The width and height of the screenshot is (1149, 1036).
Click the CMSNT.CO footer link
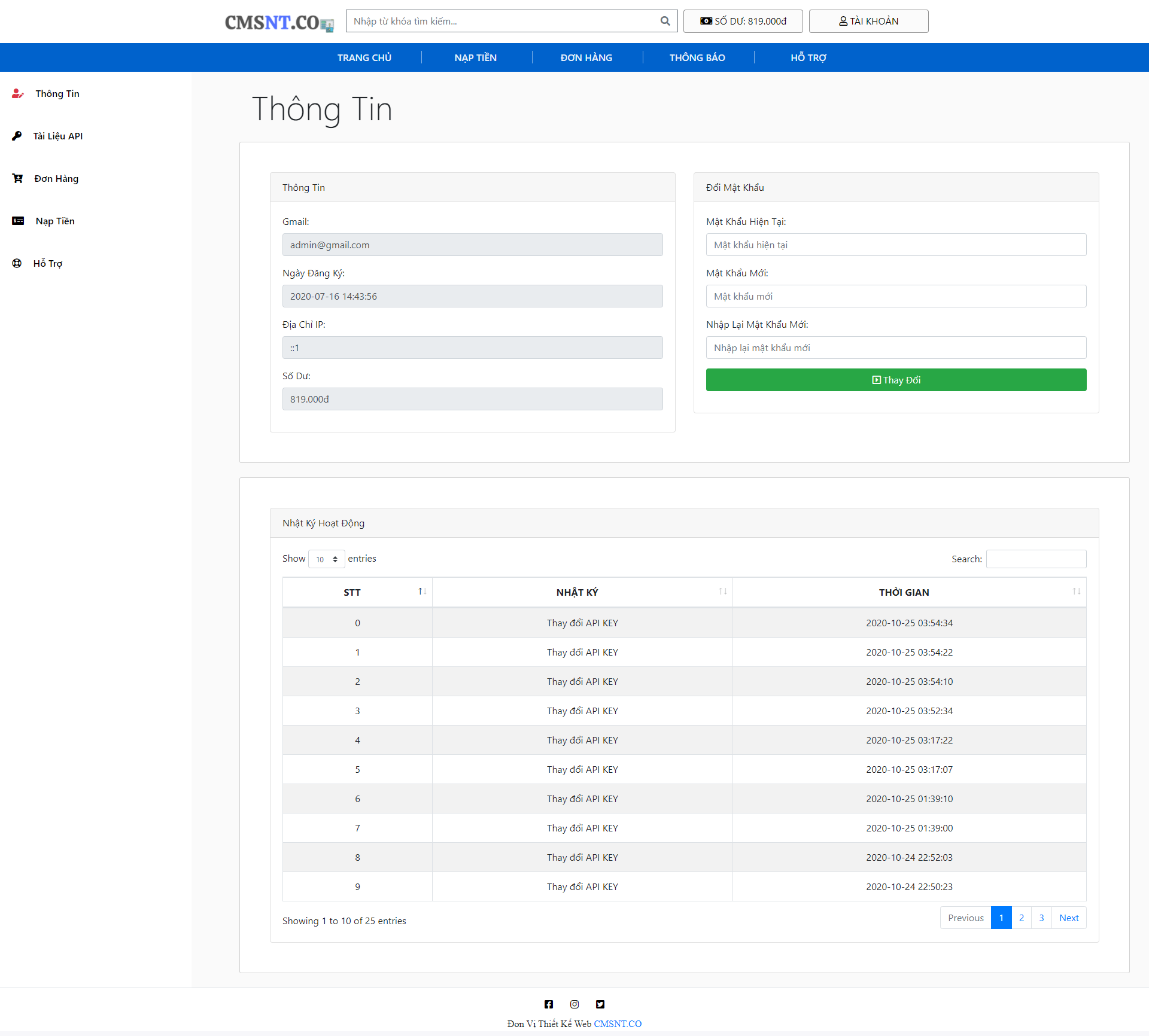point(618,1023)
